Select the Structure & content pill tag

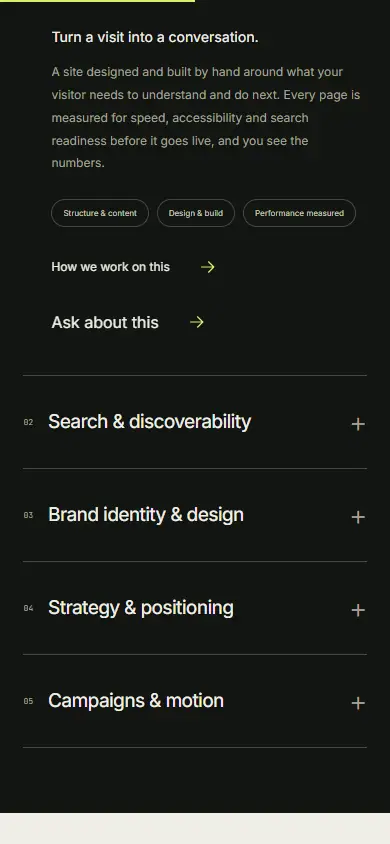[100, 213]
